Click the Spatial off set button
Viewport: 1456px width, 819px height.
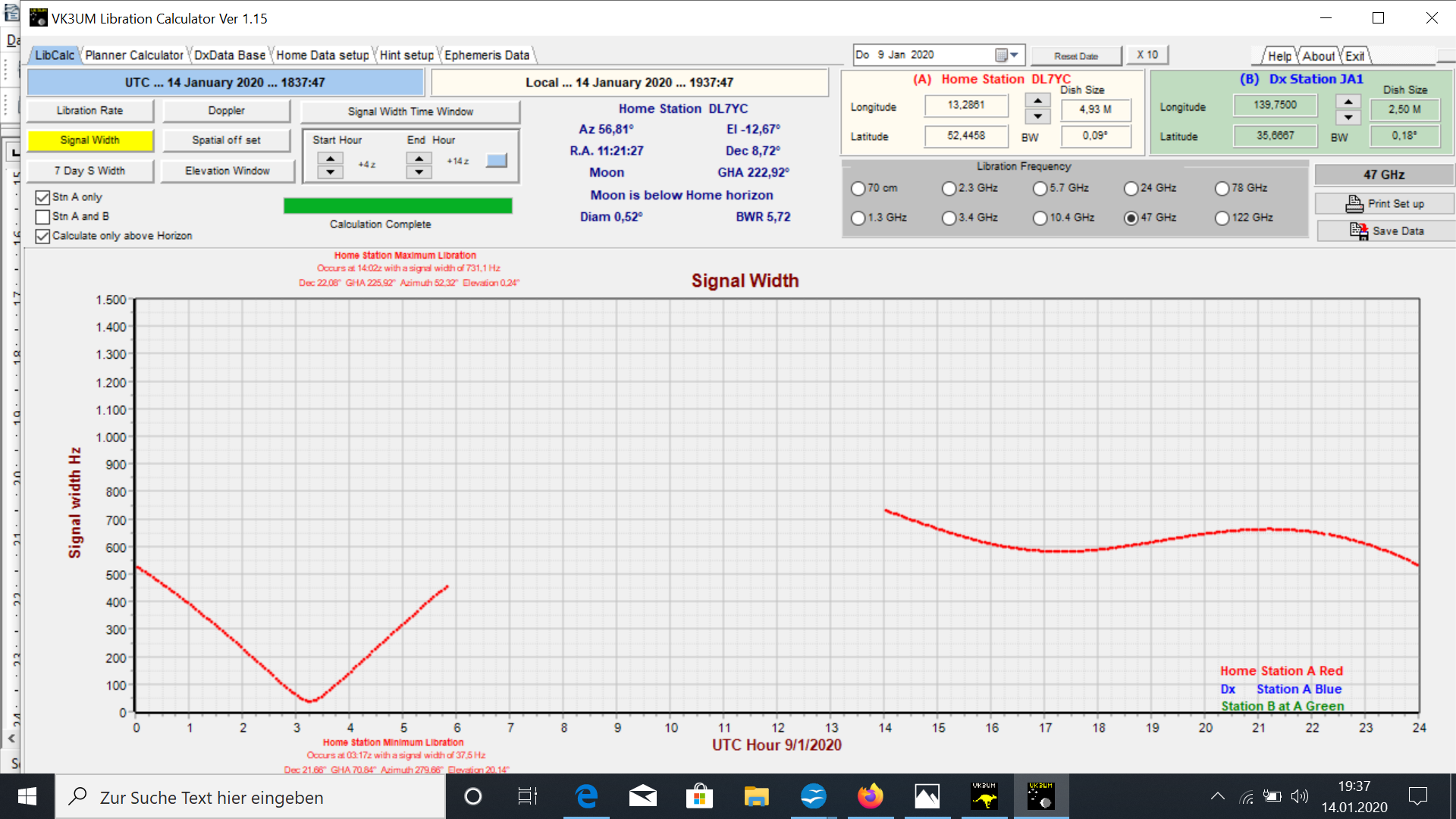(x=226, y=140)
